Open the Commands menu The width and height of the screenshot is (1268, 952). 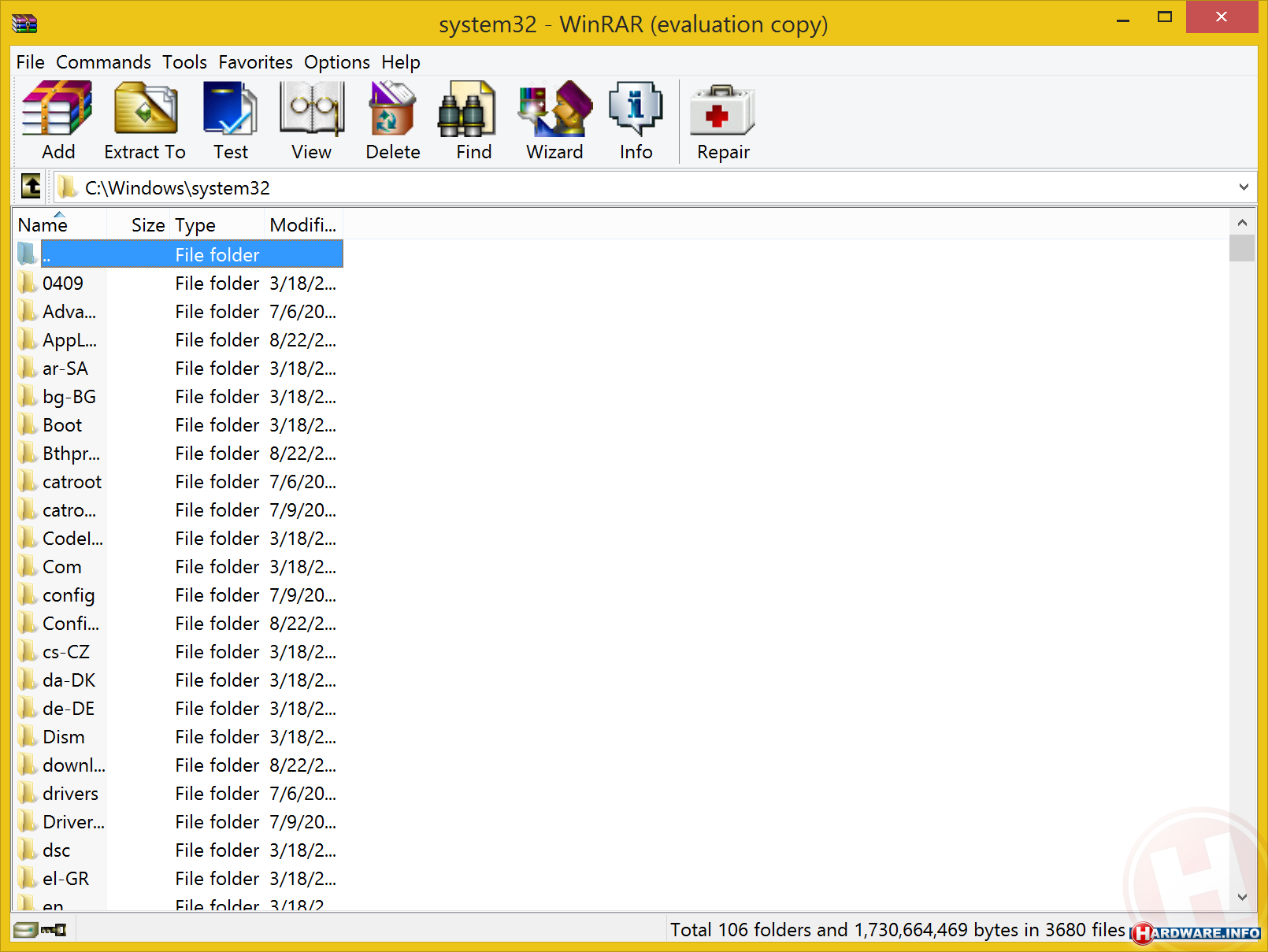103,62
